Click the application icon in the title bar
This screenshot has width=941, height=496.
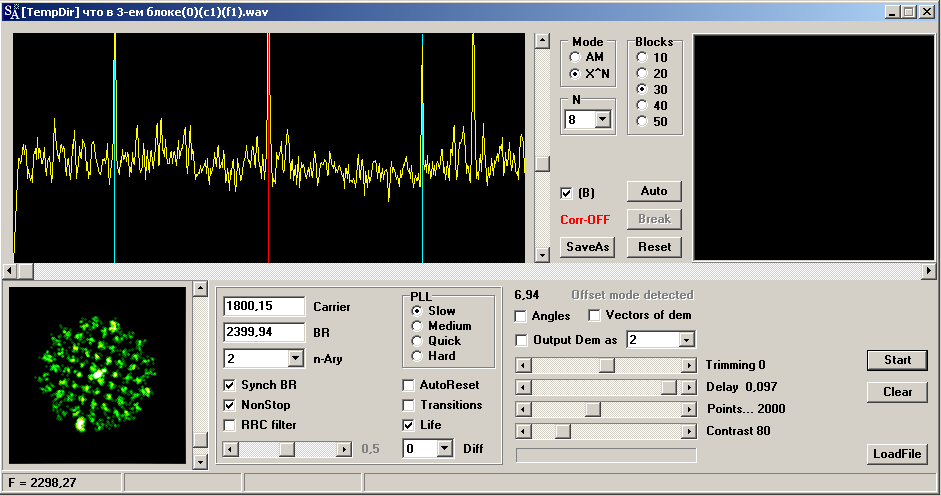click(10, 11)
